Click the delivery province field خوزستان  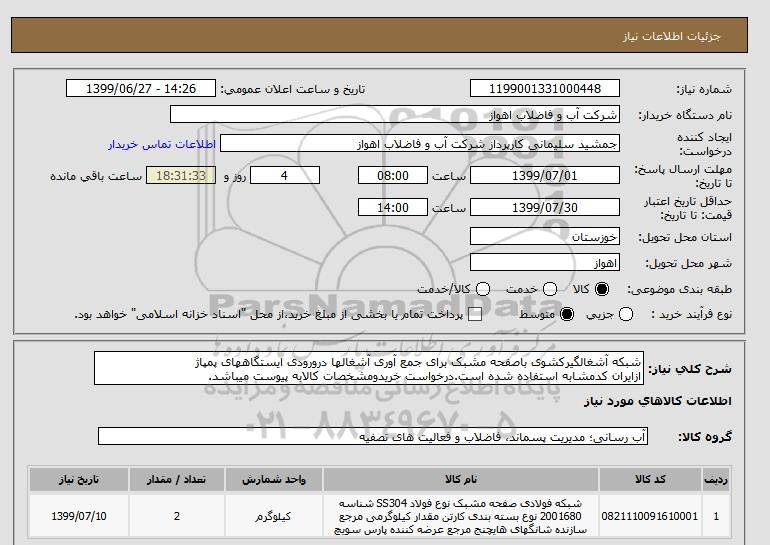pos(545,237)
